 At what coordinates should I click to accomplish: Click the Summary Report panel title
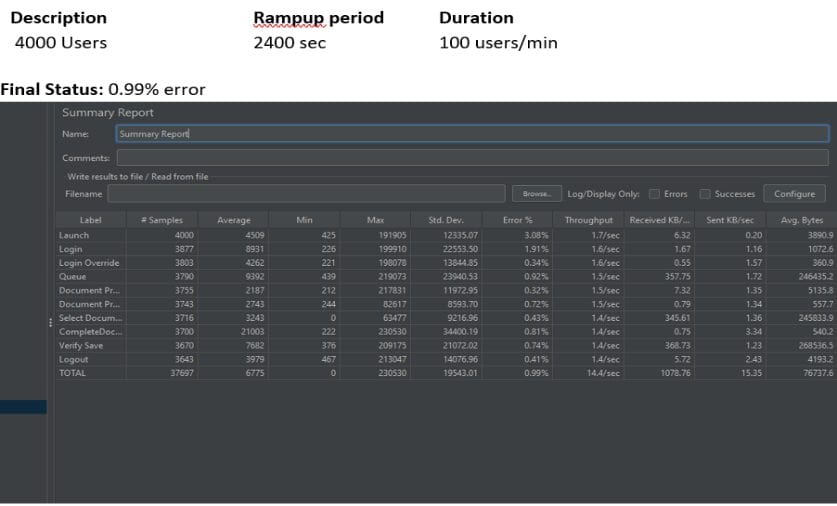coord(108,113)
